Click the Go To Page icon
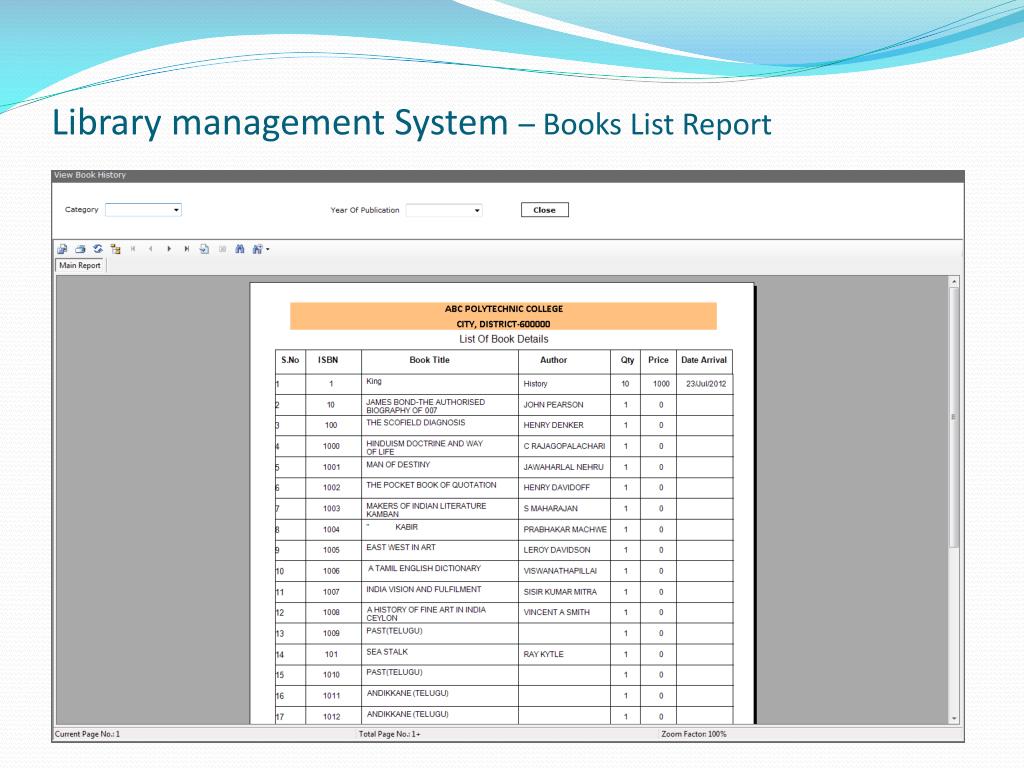1024x768 pixels. 204,249
